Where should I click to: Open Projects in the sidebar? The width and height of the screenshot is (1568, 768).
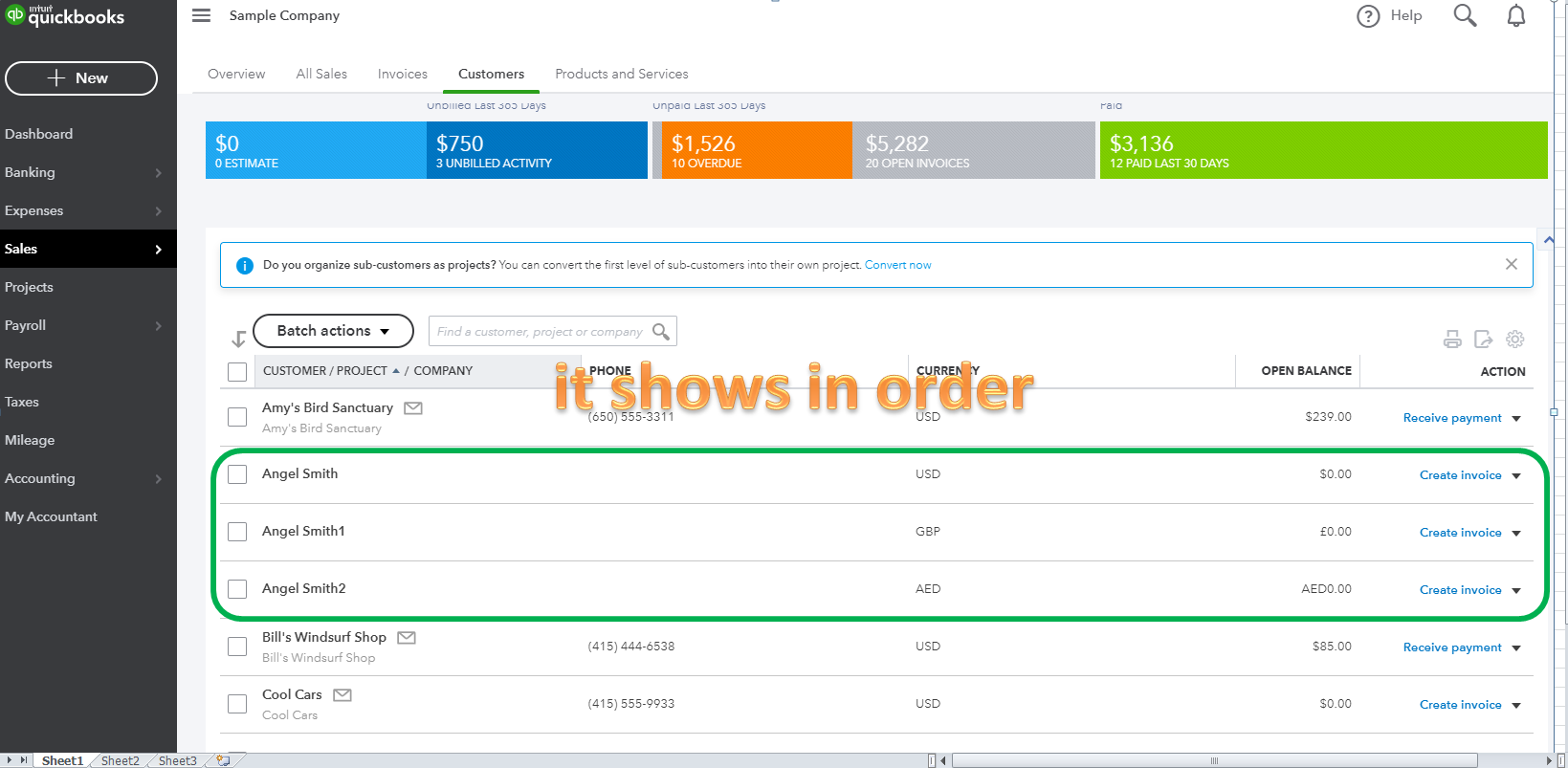(x=29, y=287)
